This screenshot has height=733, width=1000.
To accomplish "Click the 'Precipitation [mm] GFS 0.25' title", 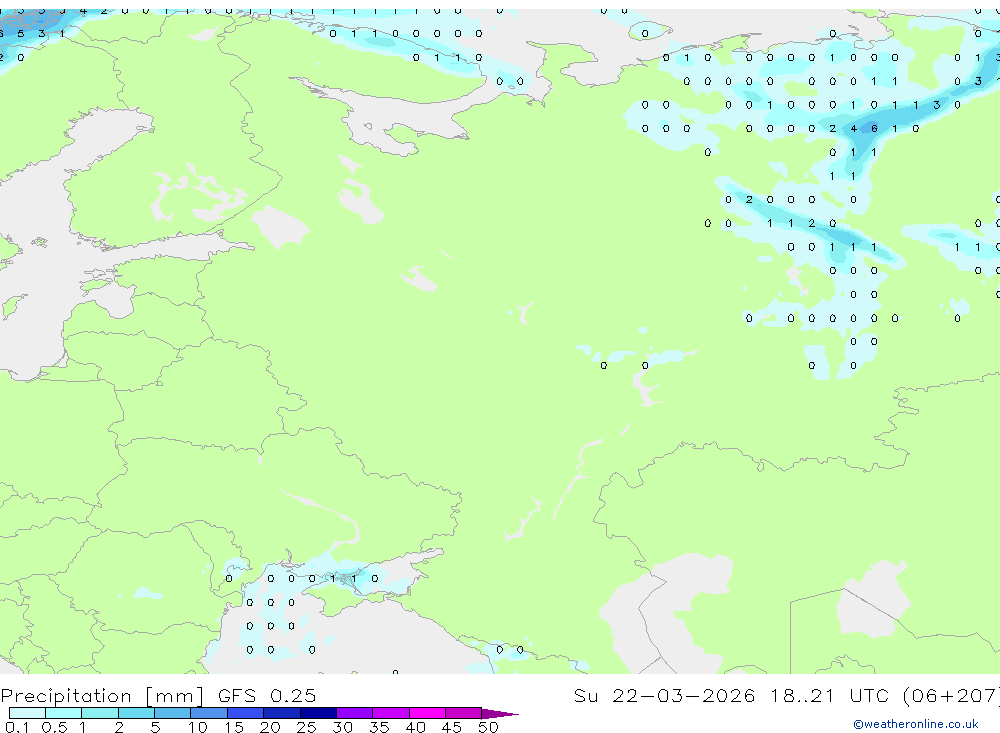I will pos(158,695).
